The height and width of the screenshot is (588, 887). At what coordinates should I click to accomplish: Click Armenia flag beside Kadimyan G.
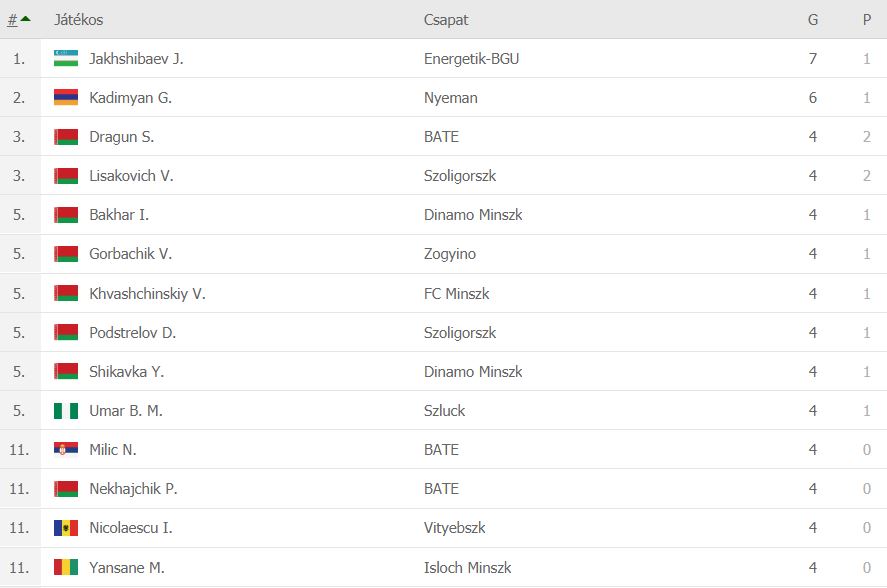[x=66, y=98]
